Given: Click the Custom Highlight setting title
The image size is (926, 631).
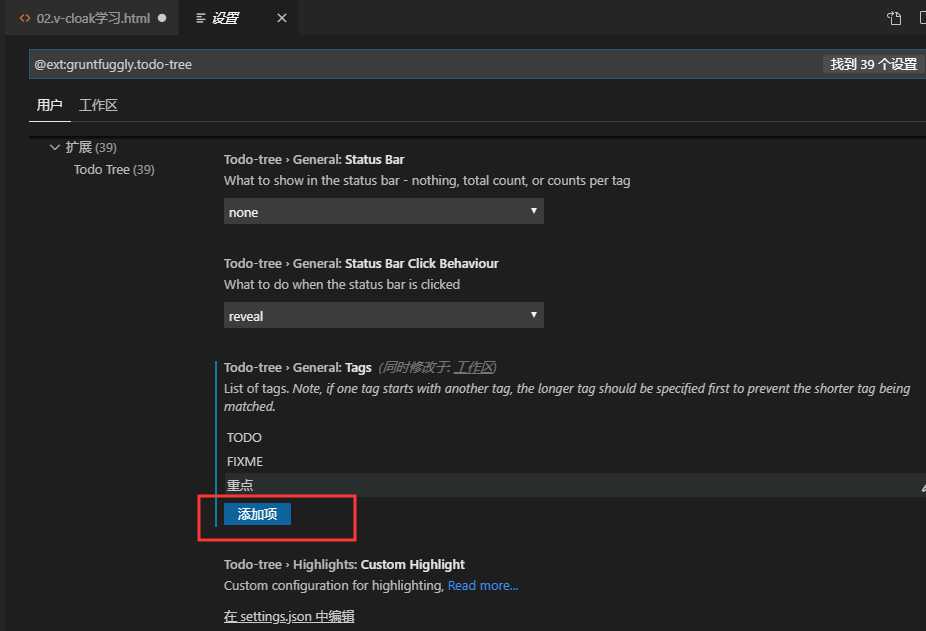Looking at the screenshot, I should click(344, 564).
